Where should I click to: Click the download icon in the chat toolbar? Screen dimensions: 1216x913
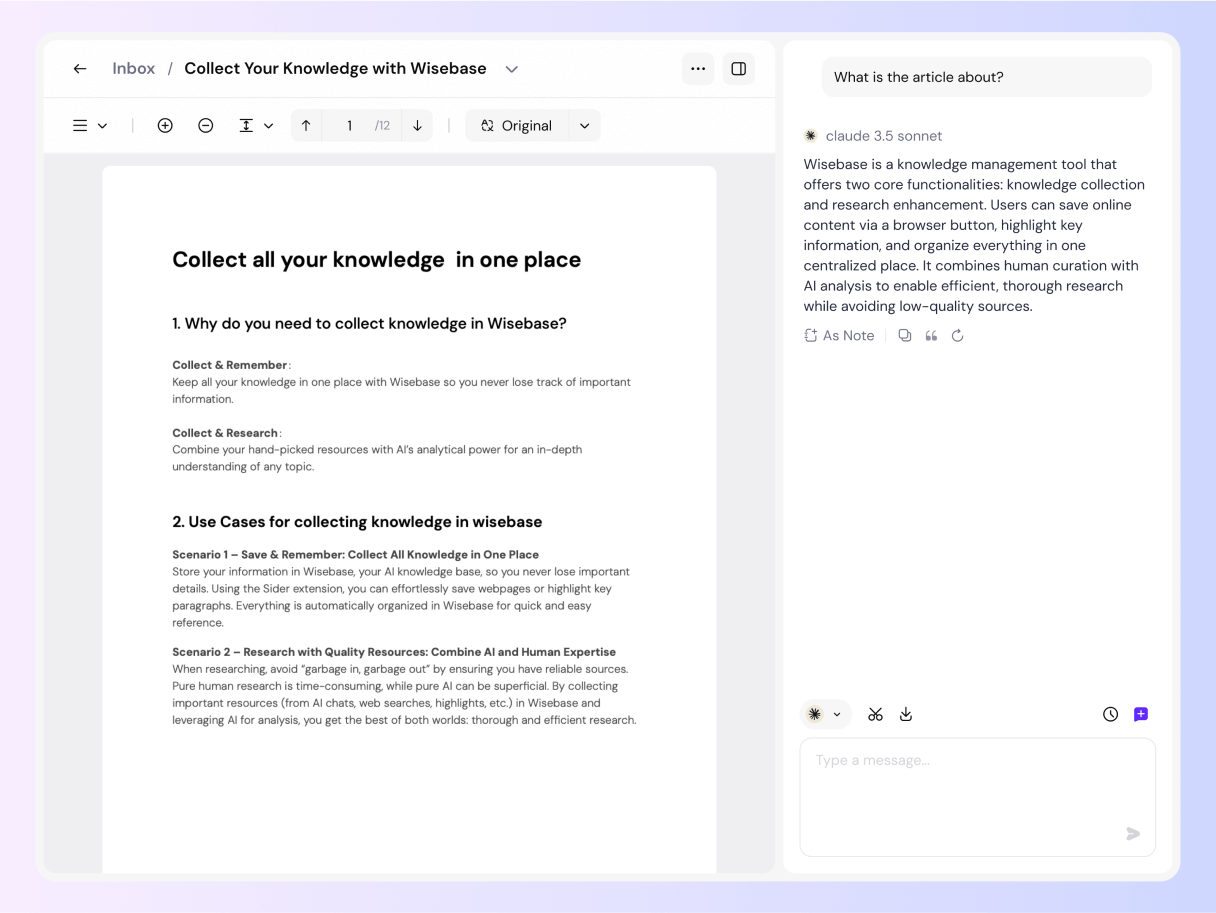click(x=906, y=714)
